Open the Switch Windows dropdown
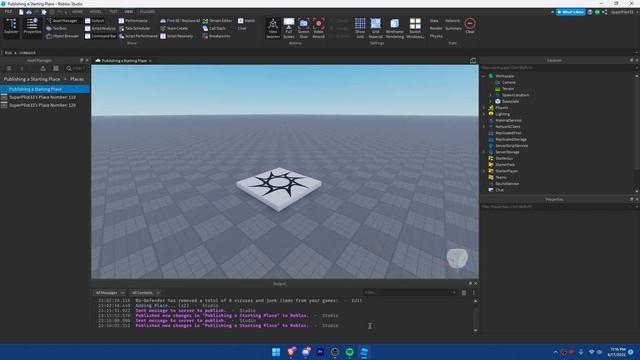Viewport: 640px width, 360px height. [415, 28]
